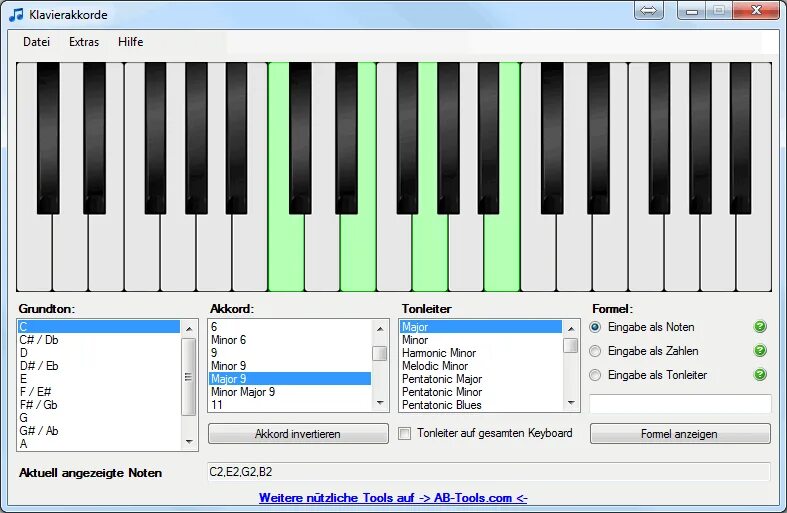This screenshot has width=787, height=513.
Task: Select chord 6 in Akkord list
Action: pos(290,327)
